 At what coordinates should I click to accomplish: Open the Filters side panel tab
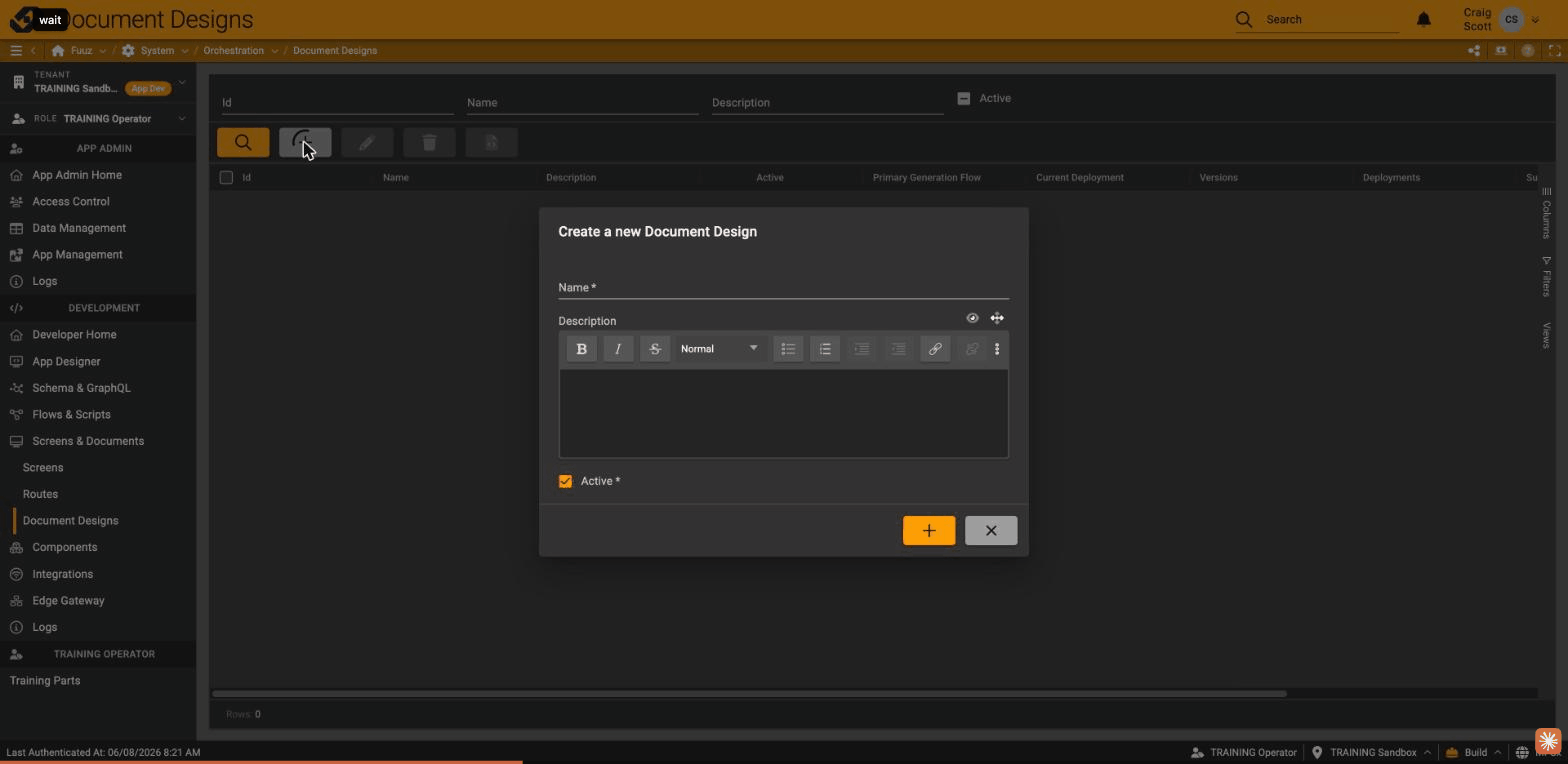point(1546,277)
